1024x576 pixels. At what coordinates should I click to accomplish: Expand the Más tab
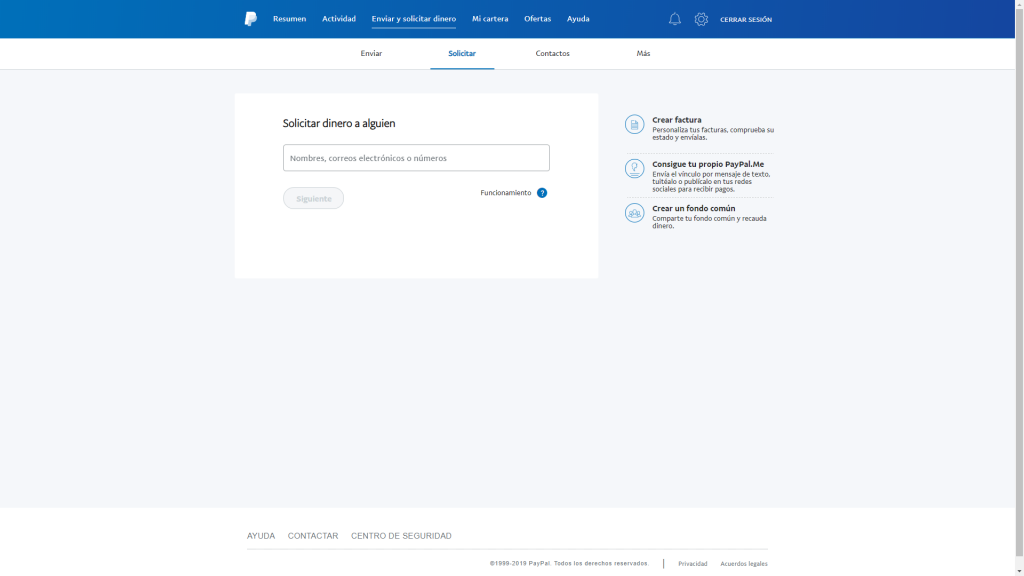643,53
